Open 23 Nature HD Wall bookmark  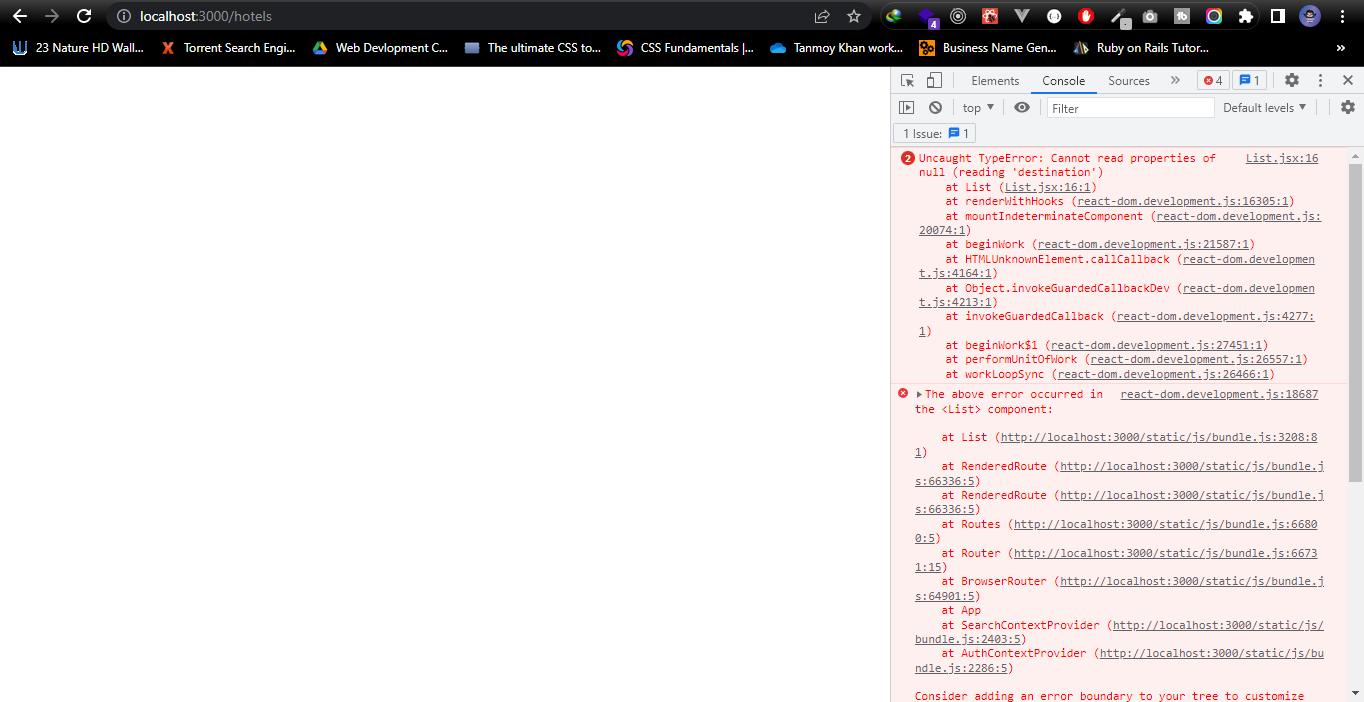coord(78,47)
